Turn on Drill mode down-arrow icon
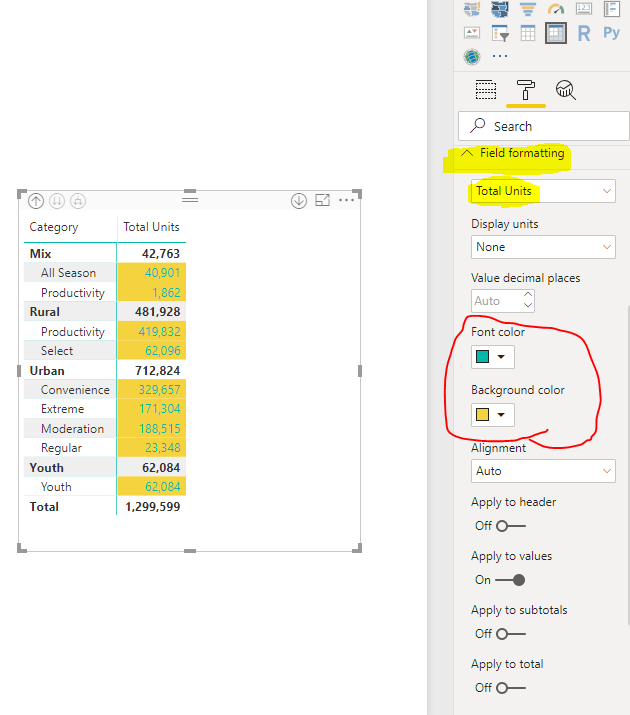The width and height of the screenshot is (630, 715). click(x=299, y=201)
